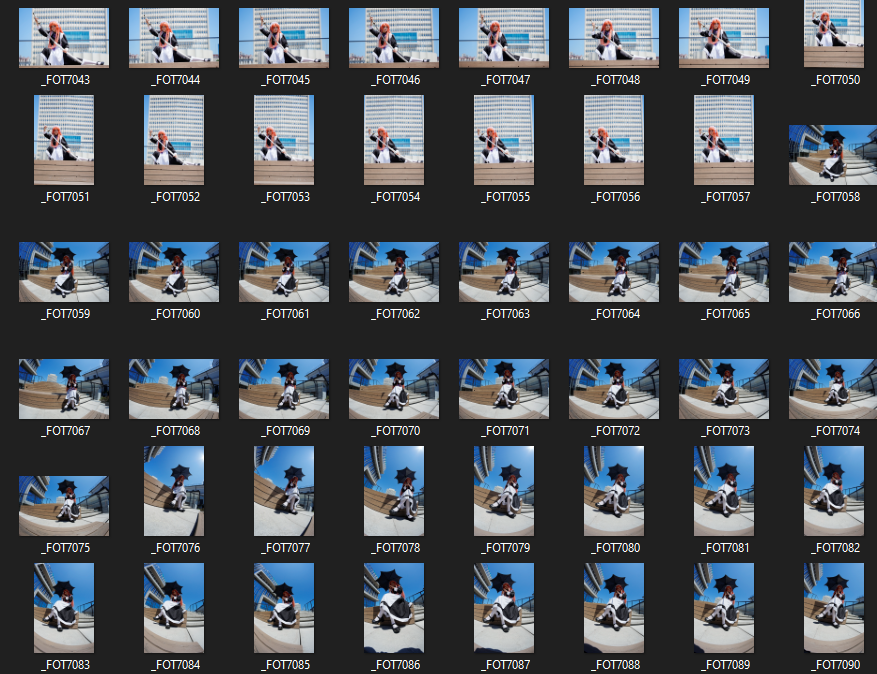This screenshot has width=877, height=674.
Task: Select umbrella photo _FOT7058
Action: [833, 155]
